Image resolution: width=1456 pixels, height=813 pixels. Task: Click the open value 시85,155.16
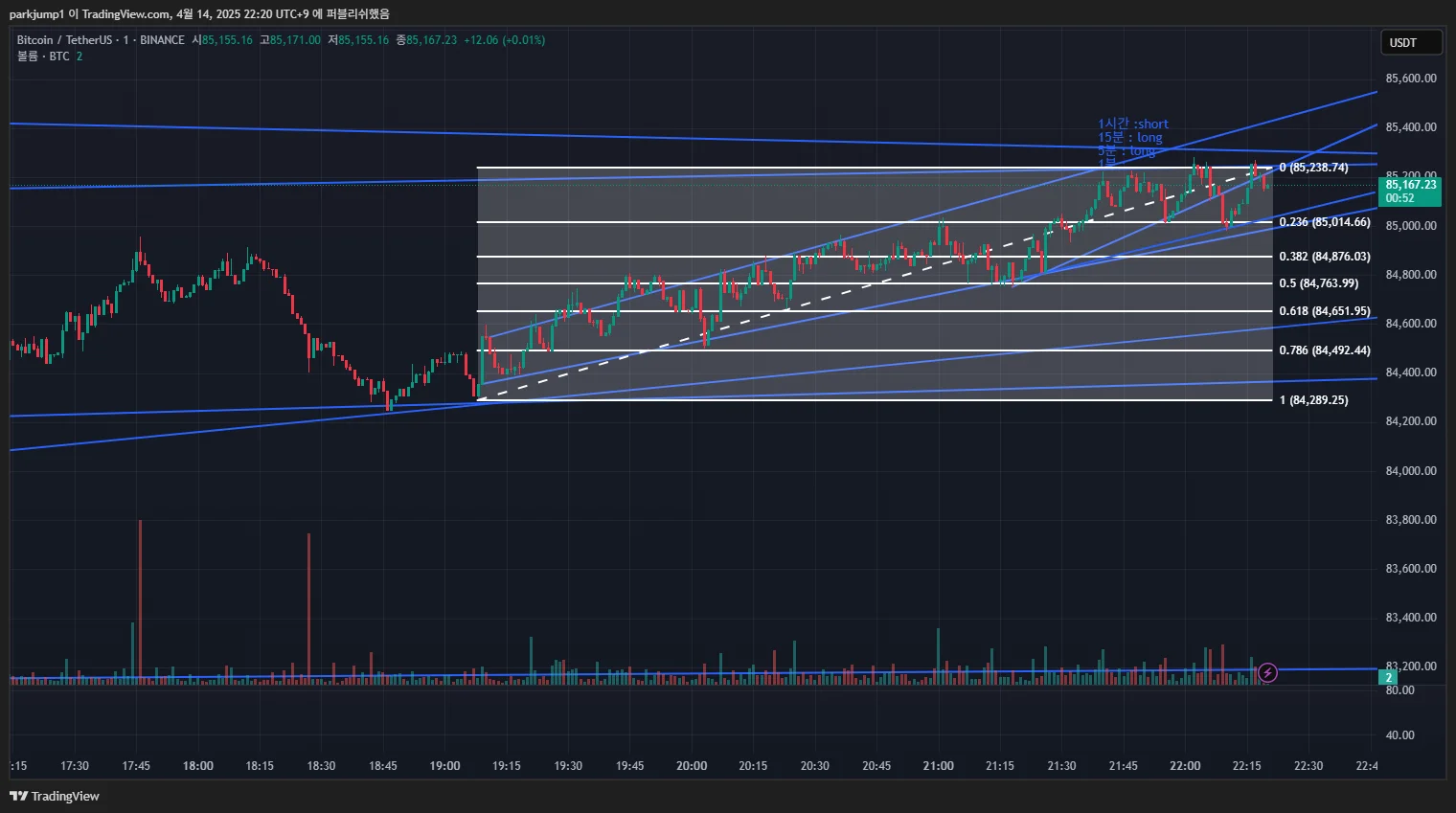222,40
